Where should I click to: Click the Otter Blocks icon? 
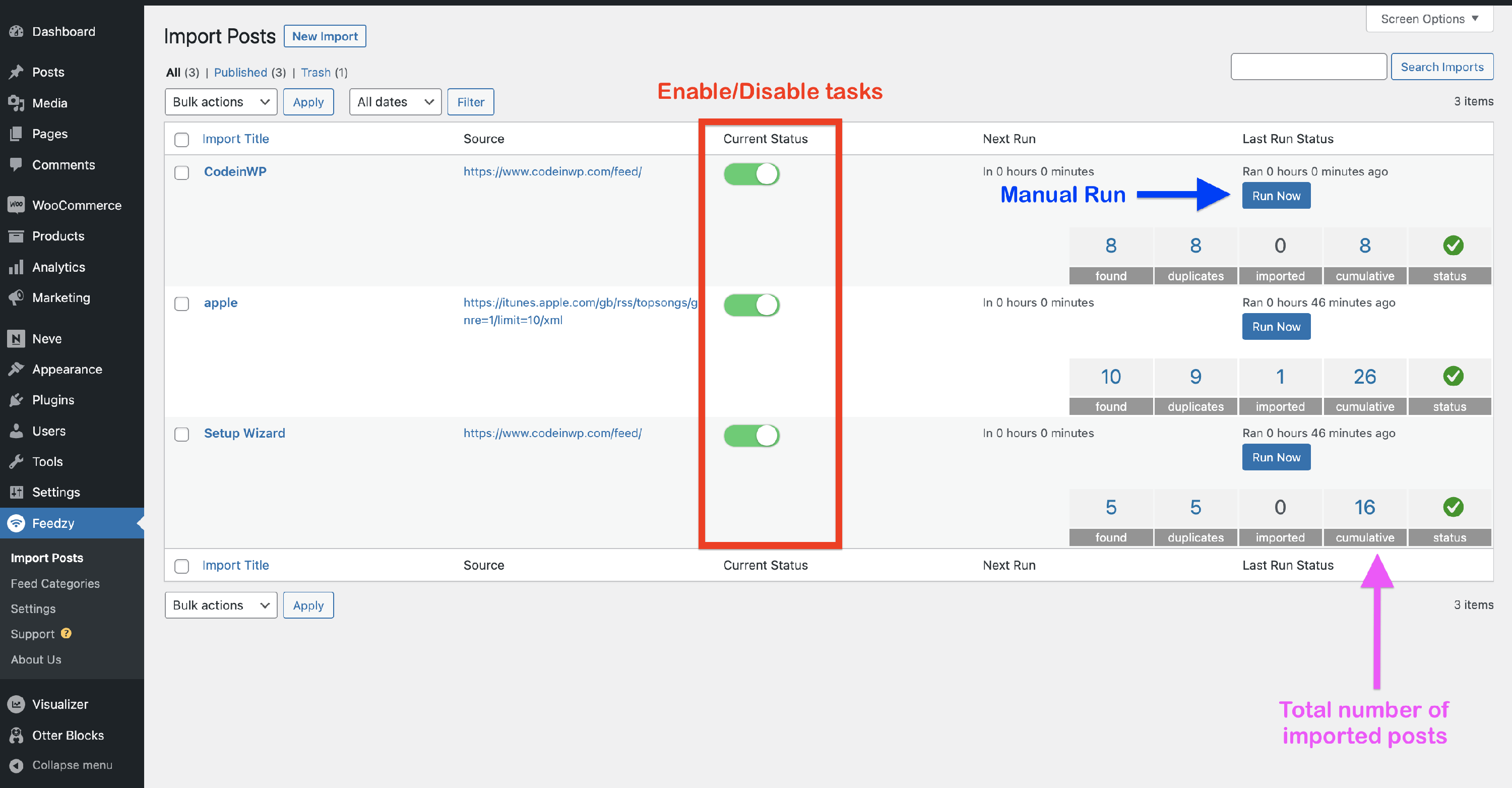pos(16,735)
